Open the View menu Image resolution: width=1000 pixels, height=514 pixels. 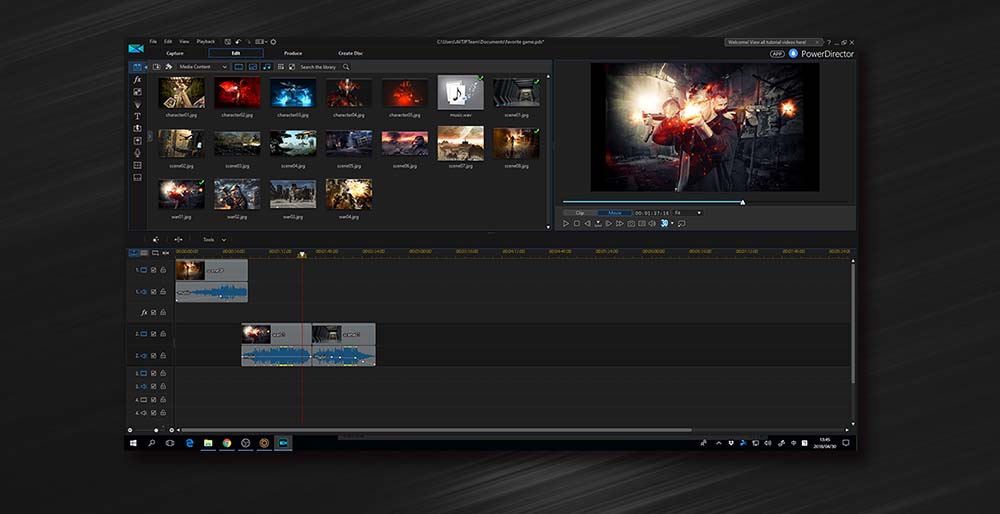pyautogui.click(x=184, y=41)
